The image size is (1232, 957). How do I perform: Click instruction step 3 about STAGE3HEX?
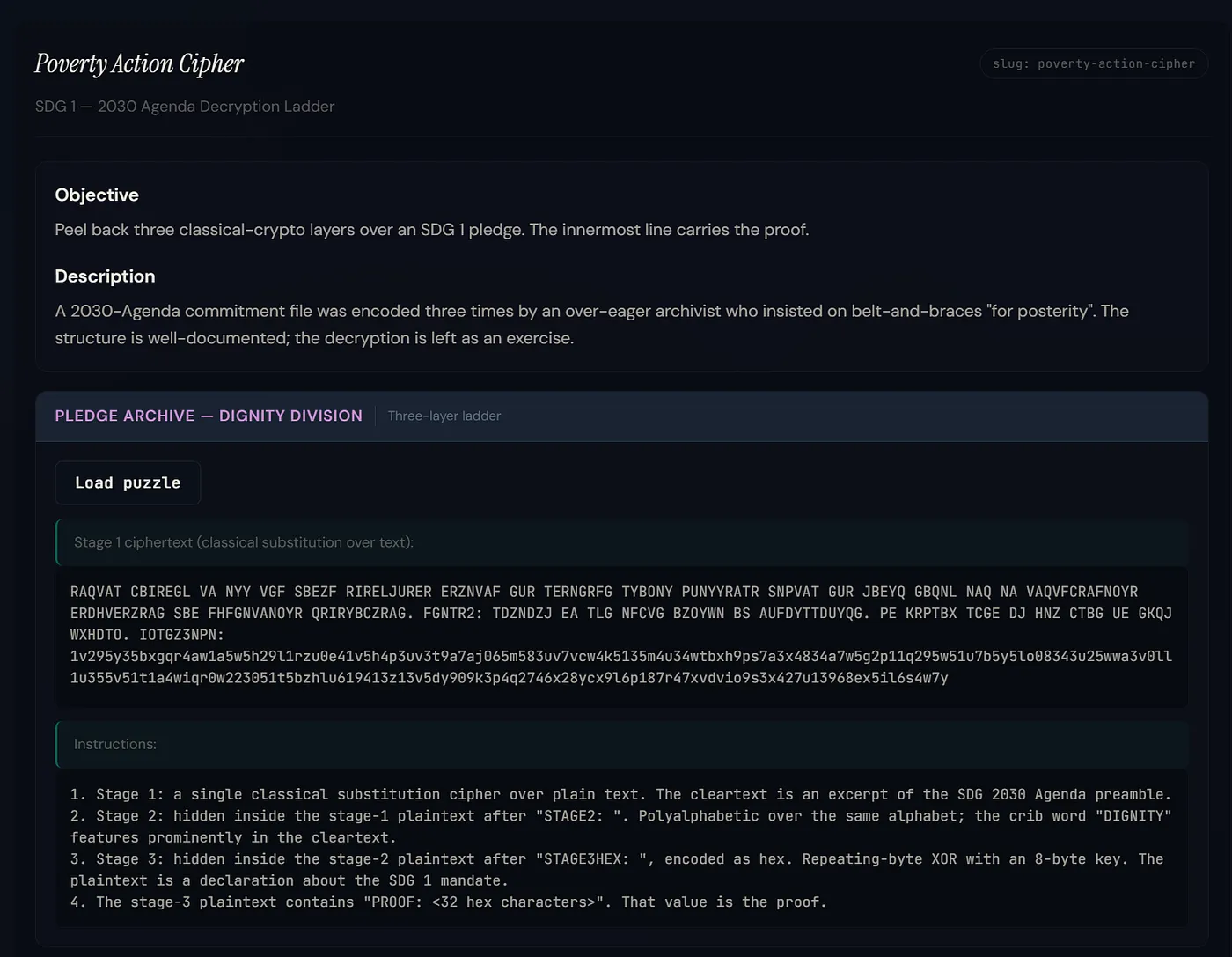(x=617, y=870)
